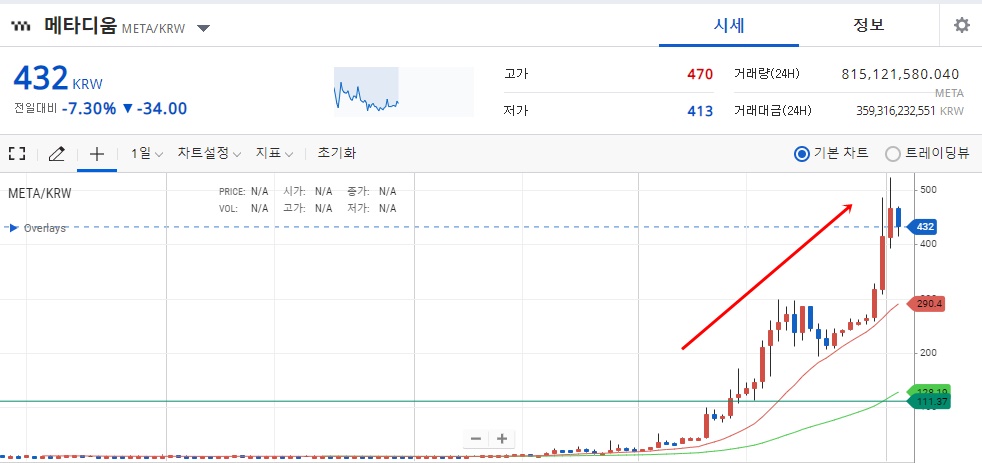Viewport: 982px width, 463px height.
Task: Switch to the 시세 tab
Action: pos(729,26)
